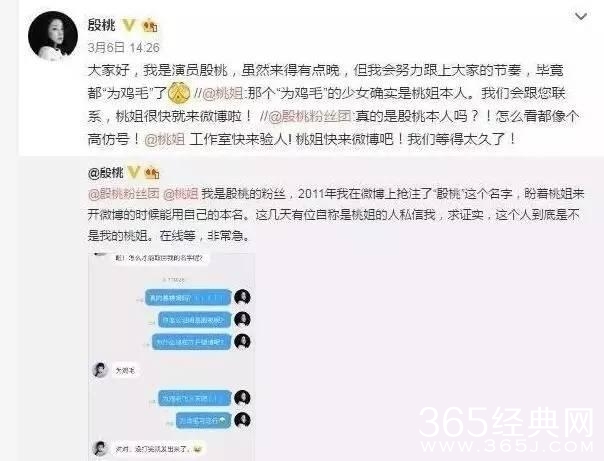The width and height of the screenshot is (604, 461).
Task: Click the membership crown icon above the timestamp
Action: click(x=150, y=25)
